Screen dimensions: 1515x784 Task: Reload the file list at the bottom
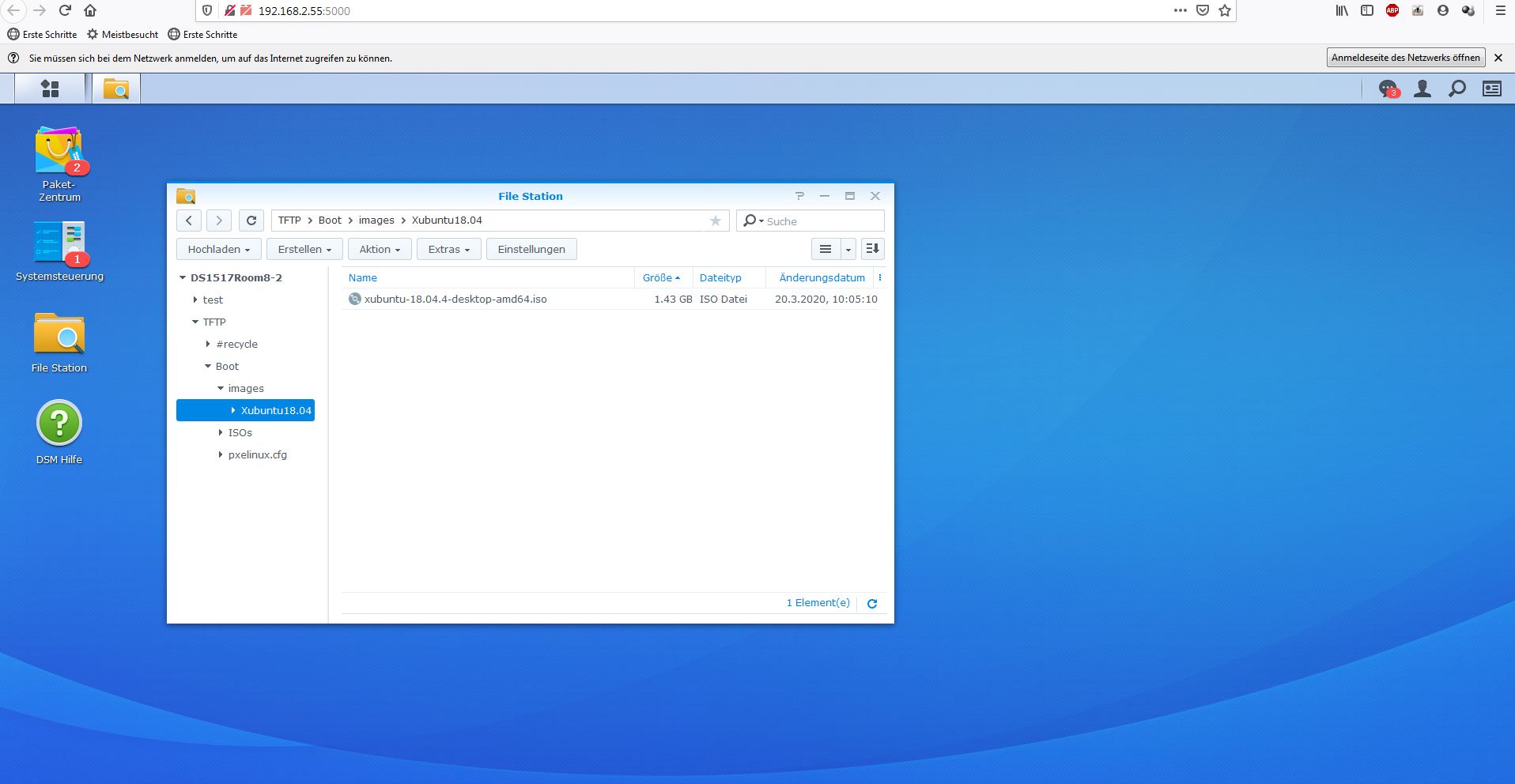(x=872, y=604)
